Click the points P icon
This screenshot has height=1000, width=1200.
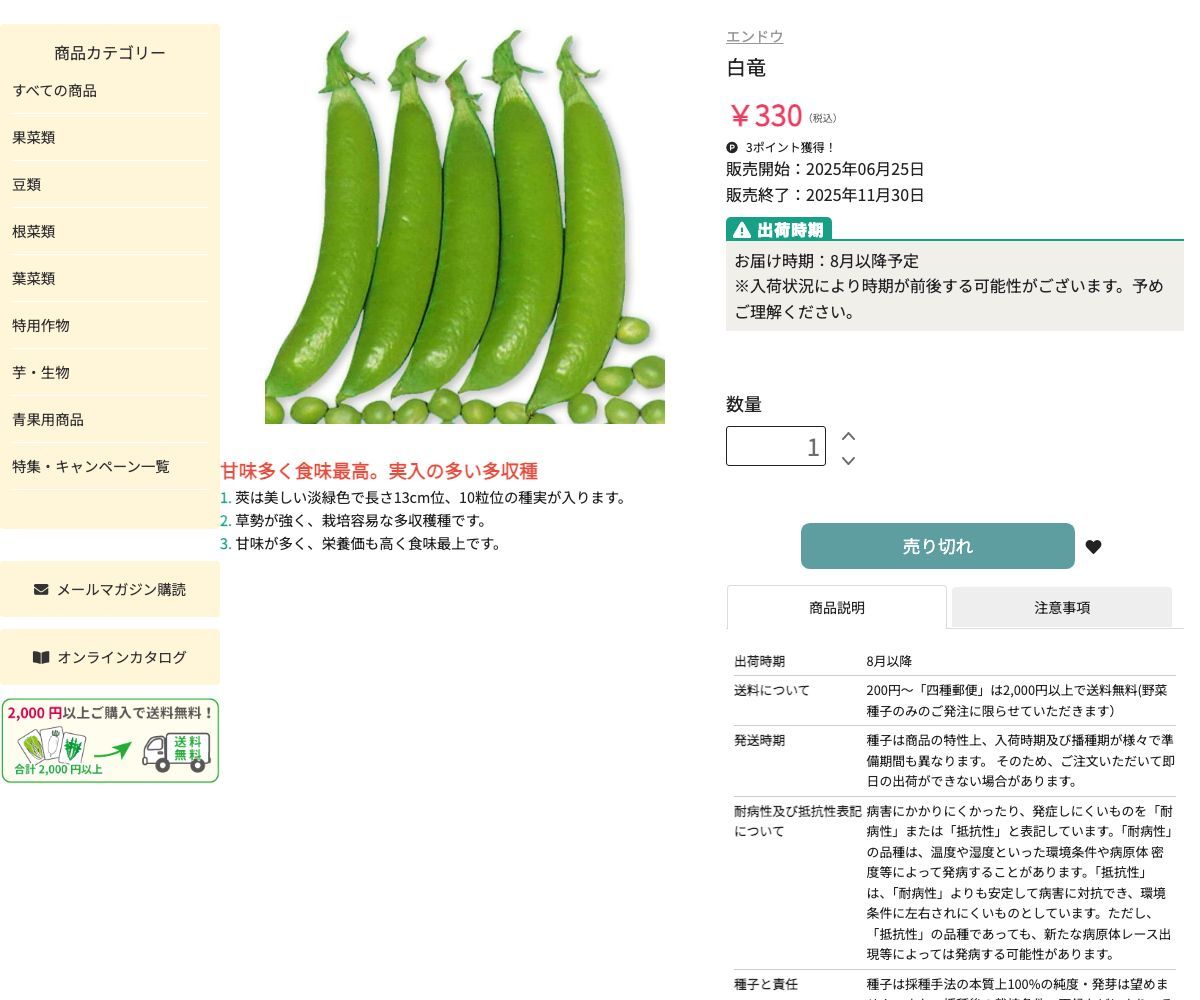click(732, 147)
